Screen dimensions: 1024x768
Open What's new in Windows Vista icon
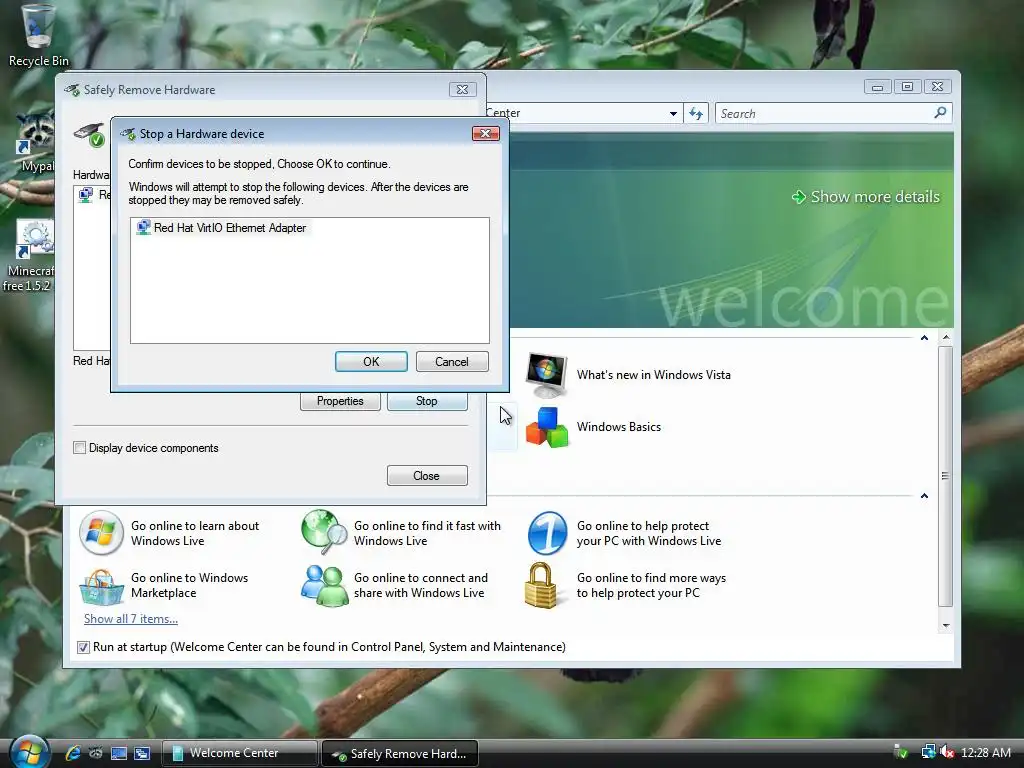547,375
